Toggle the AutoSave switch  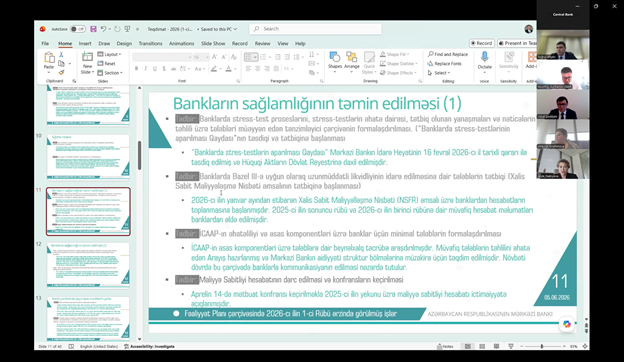point(78,29)
